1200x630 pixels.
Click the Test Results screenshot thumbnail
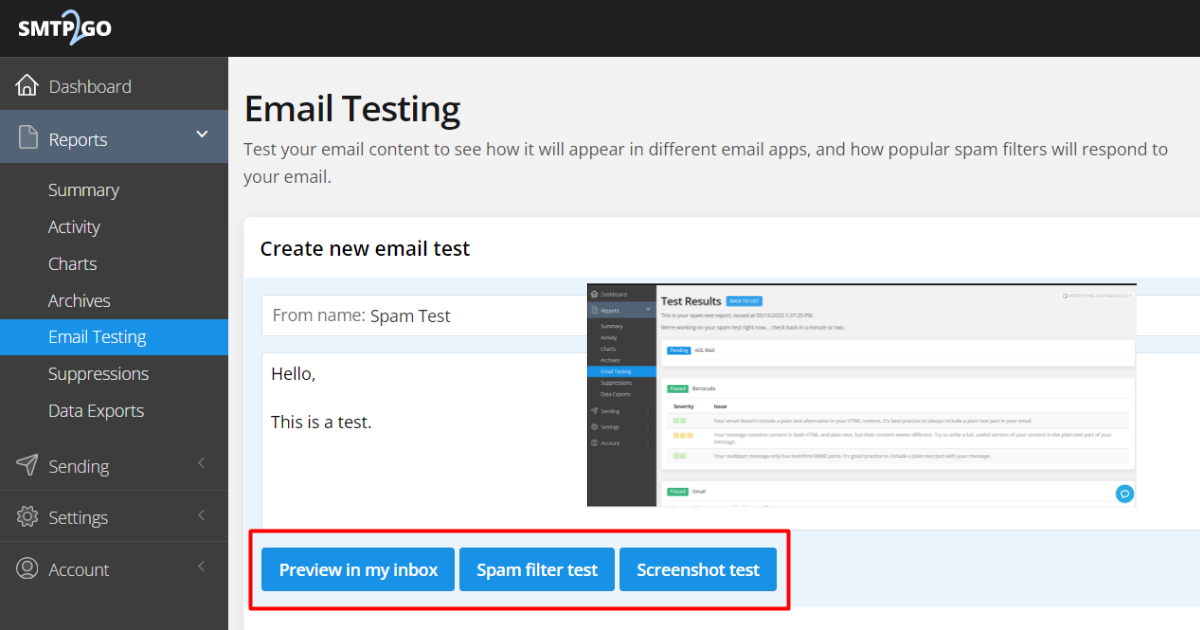[861, 394]
